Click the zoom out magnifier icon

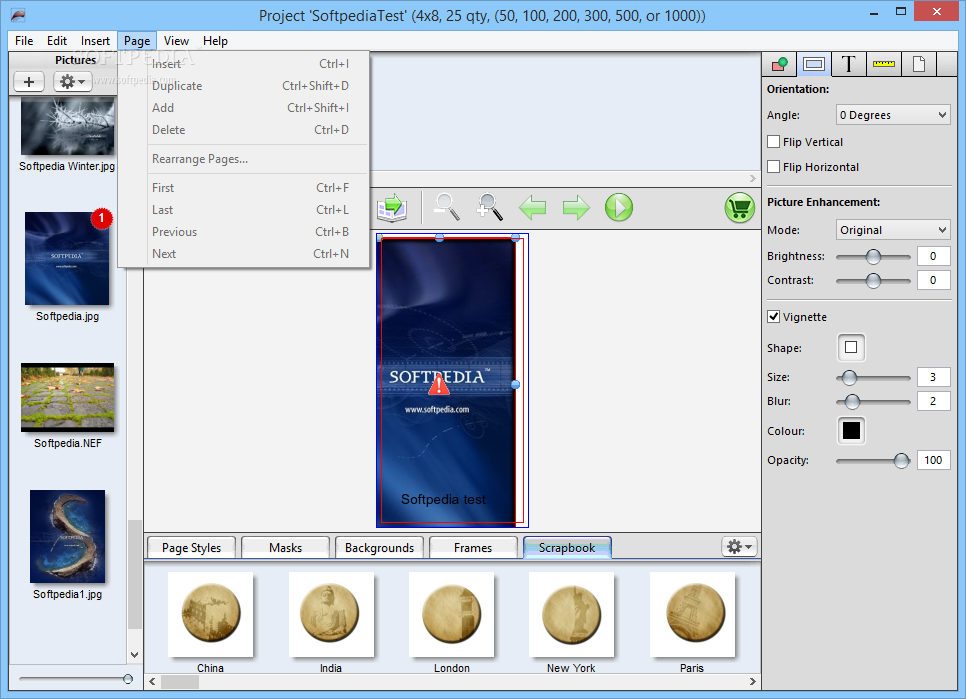[x=447, y=207]
